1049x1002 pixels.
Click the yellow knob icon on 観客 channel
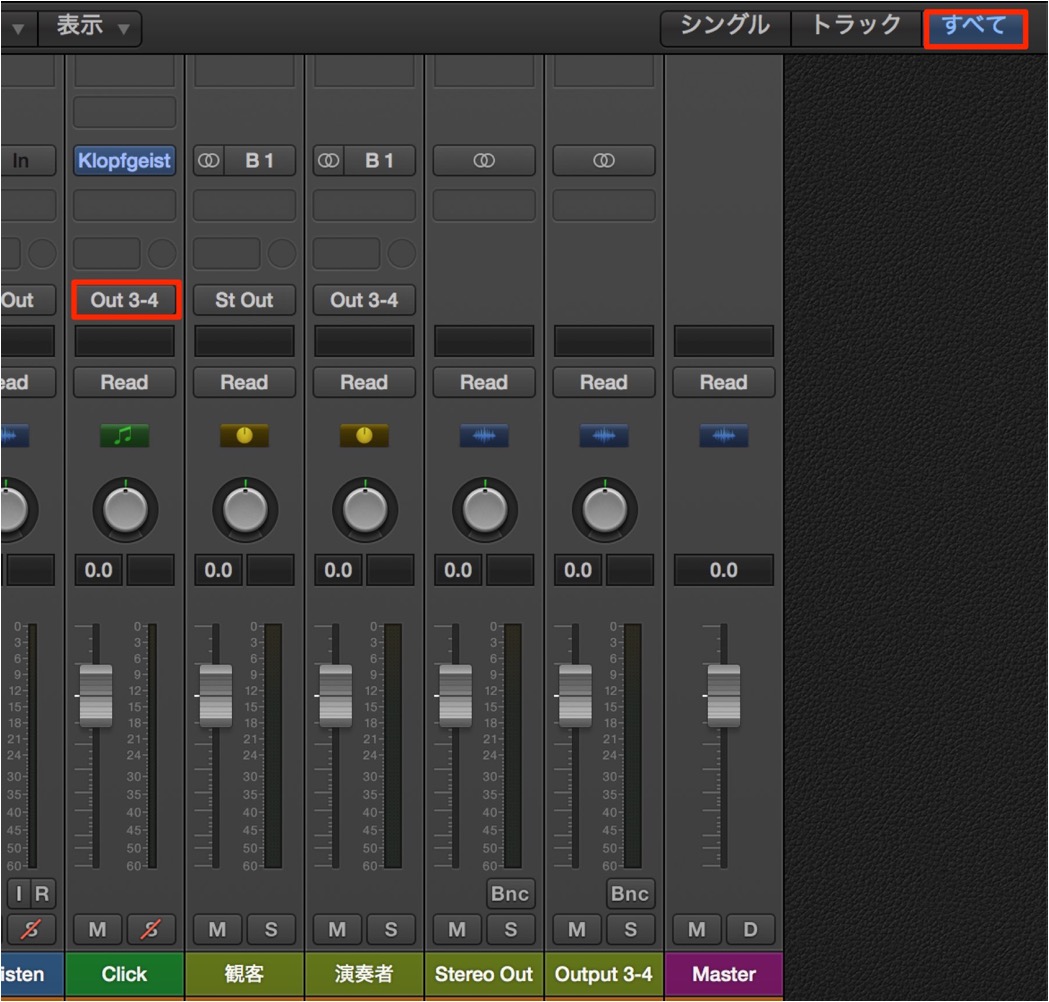pyautogui.click(x=244, y=436)
